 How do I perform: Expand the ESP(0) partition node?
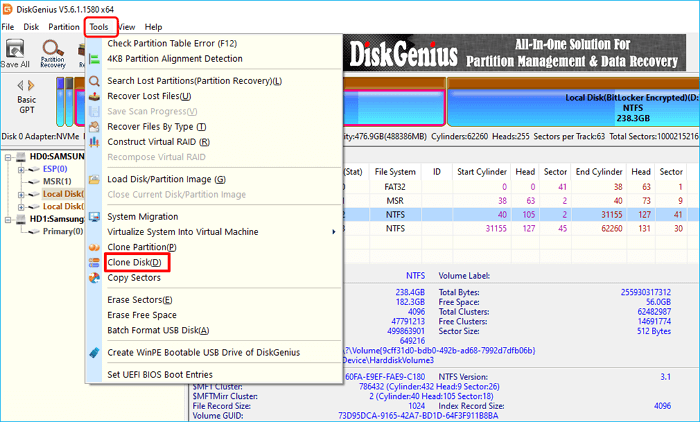pyautogui.click(x=21, y=170)
